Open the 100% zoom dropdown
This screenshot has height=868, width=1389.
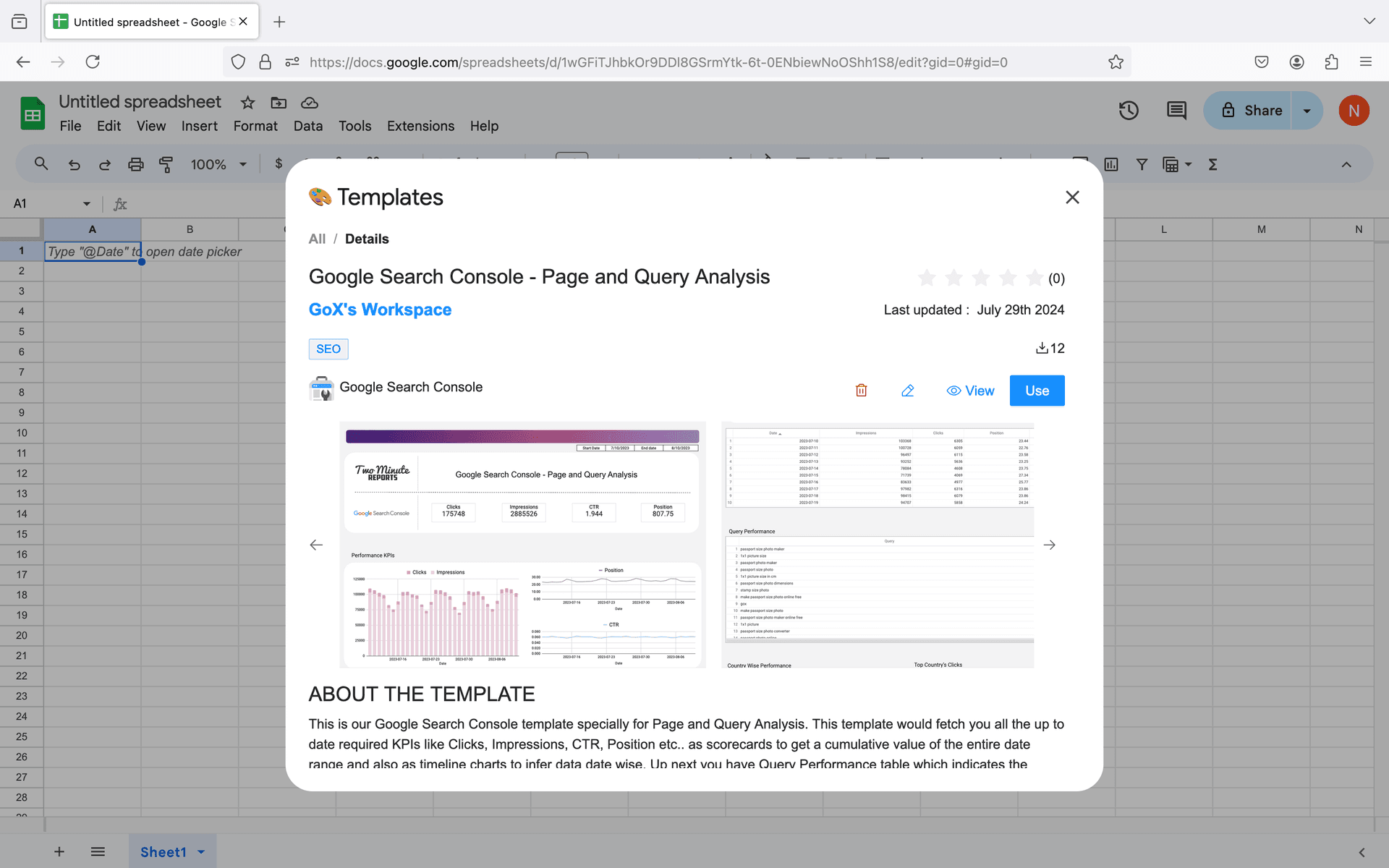[218, 164]
